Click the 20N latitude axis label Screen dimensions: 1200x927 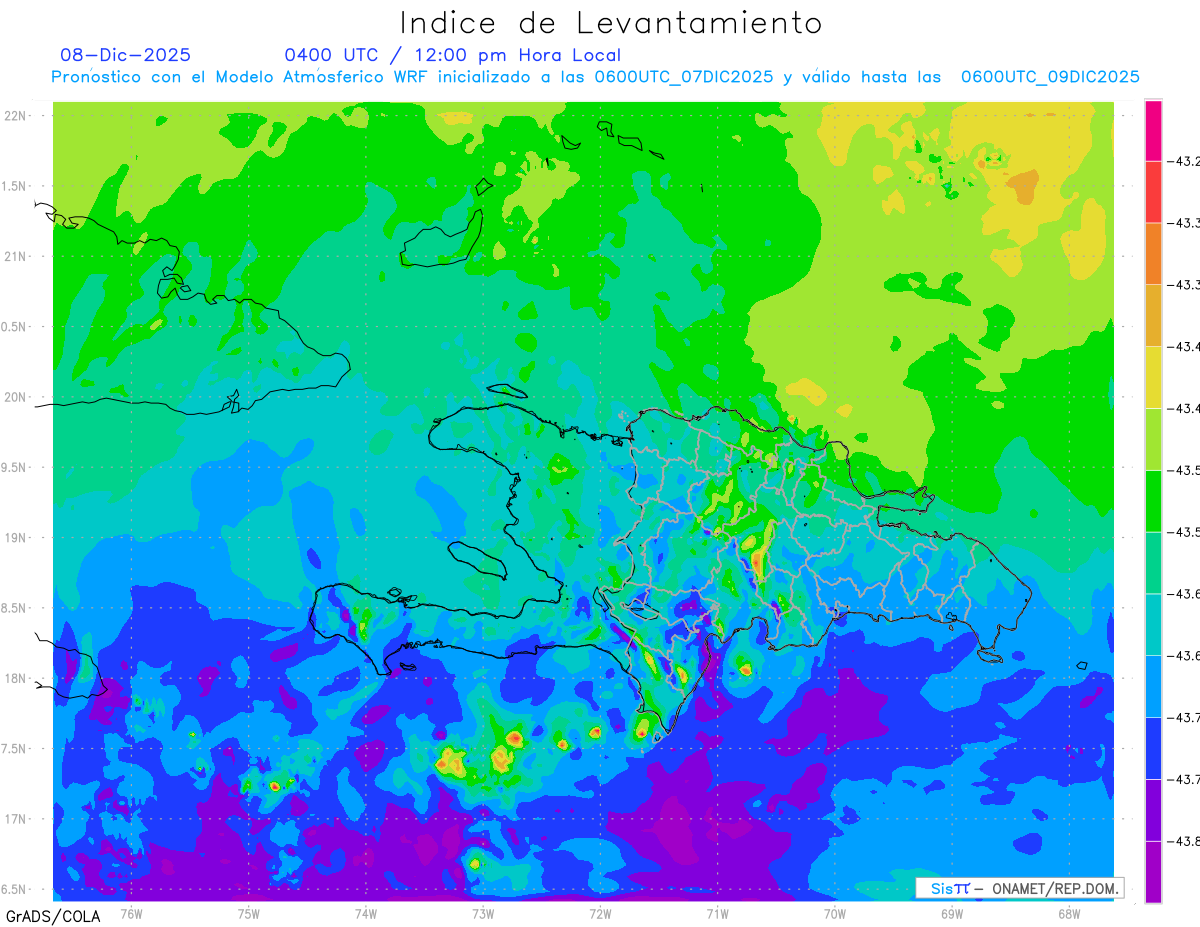[15, 397]
